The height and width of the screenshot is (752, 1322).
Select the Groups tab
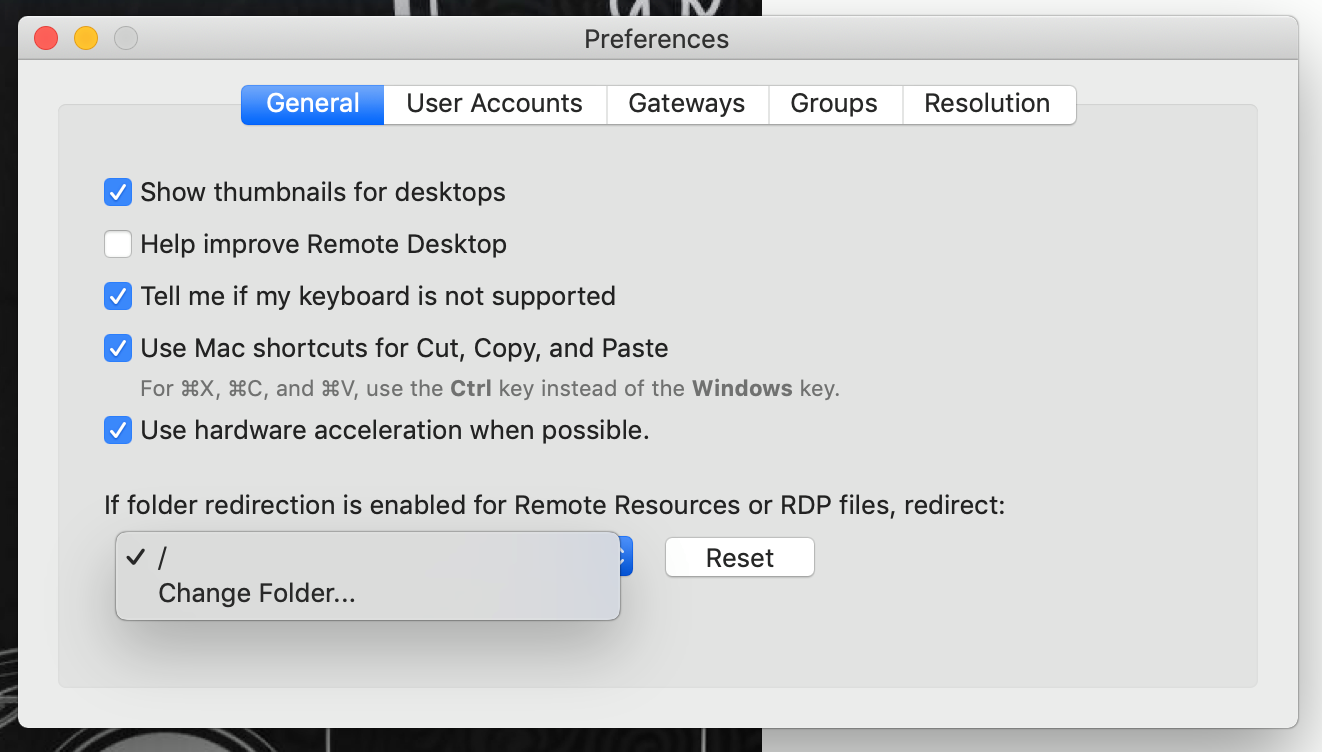(834, 104)
